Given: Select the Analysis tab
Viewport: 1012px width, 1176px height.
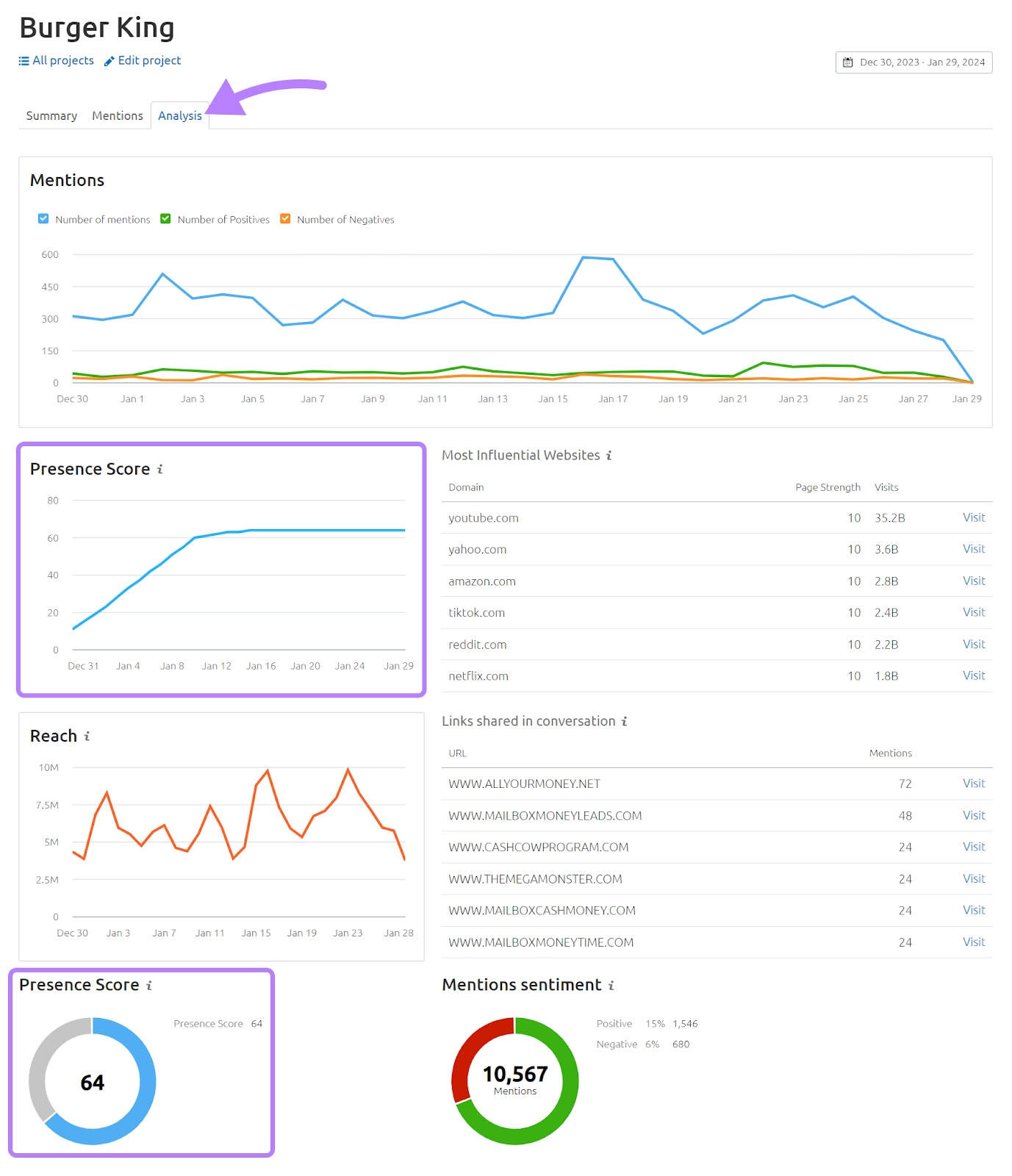Looking at the screenshot, I should pyautogui.click(x=180, y=116).
